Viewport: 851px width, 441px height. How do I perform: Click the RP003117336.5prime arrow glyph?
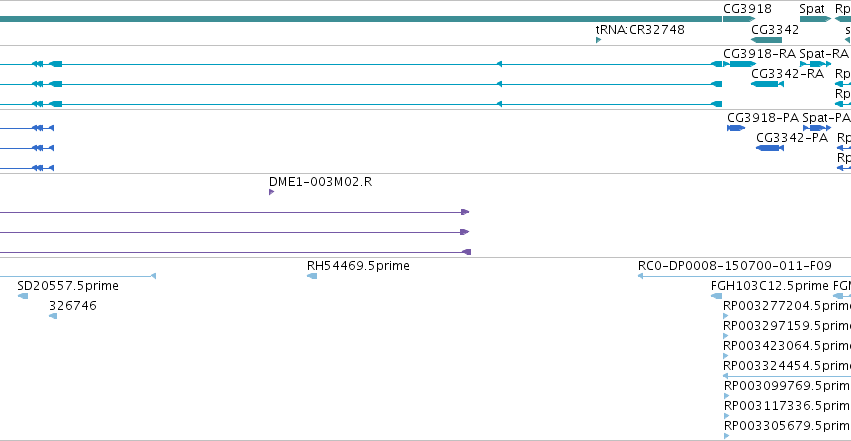[x=727, y=416]
